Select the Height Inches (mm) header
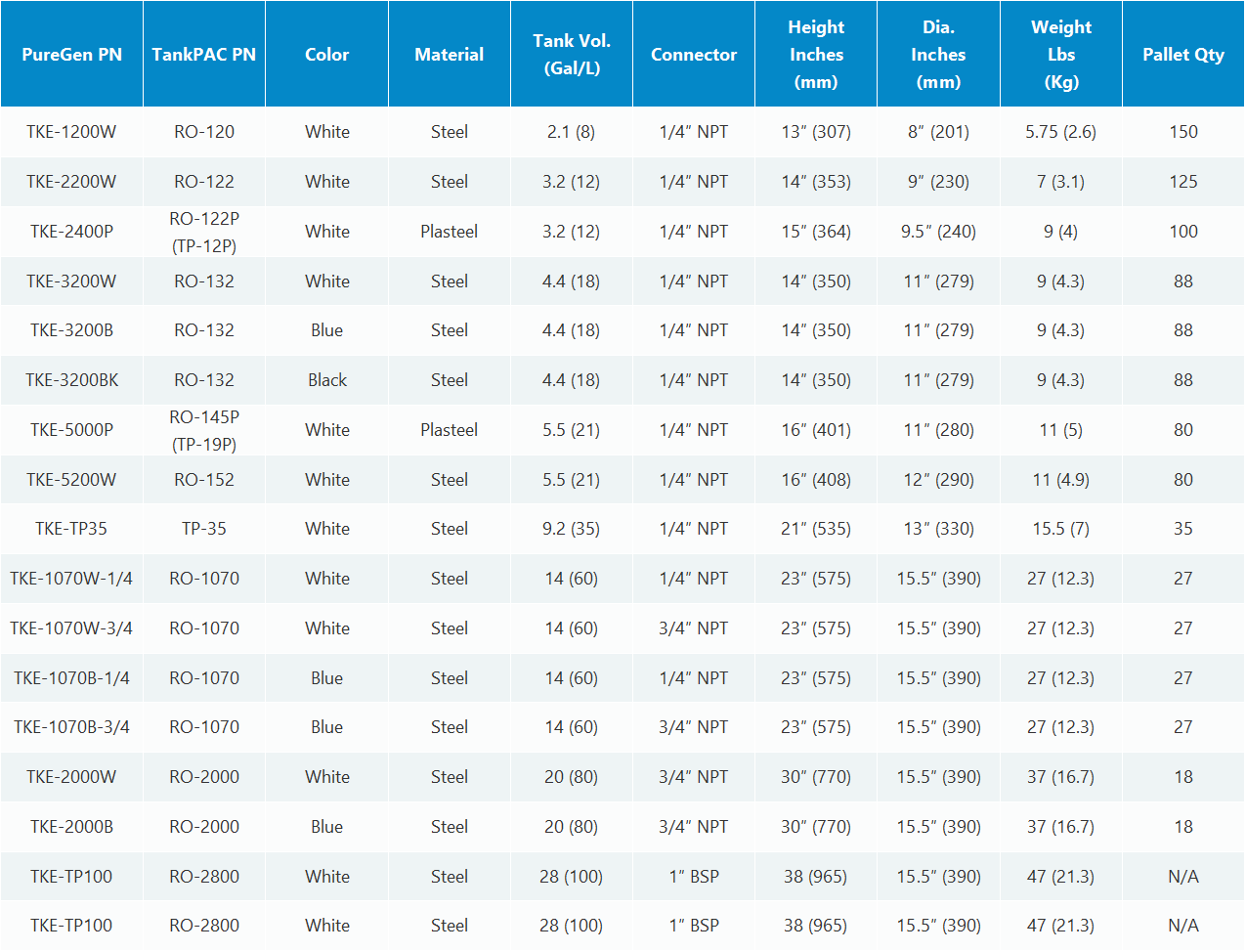The width and height of the screenshot is (1246, 952). pyautogui.click(x=816, y=55)
